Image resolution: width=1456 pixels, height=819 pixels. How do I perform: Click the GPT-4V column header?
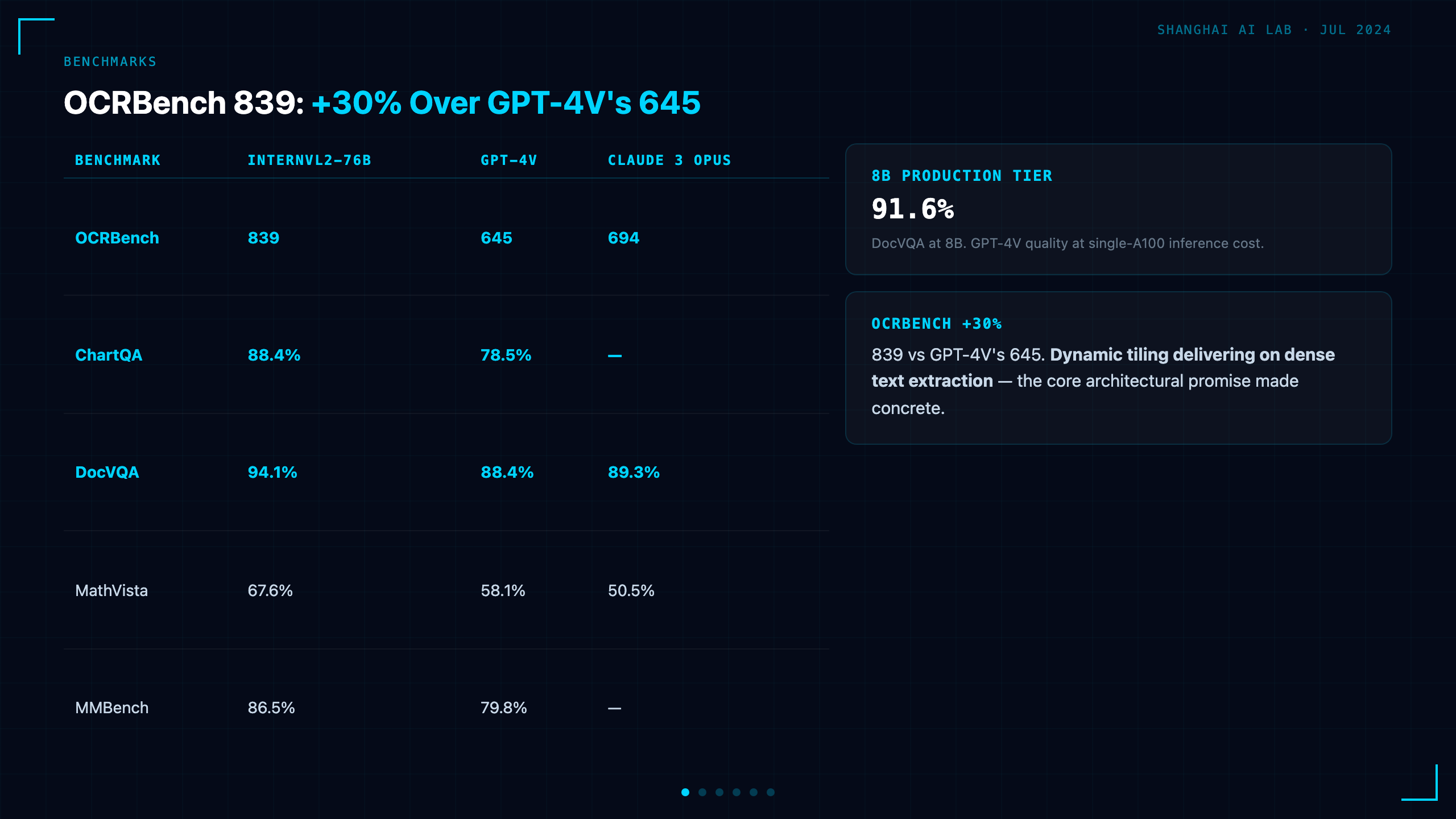pyautogui.click(x=509, y=160)
